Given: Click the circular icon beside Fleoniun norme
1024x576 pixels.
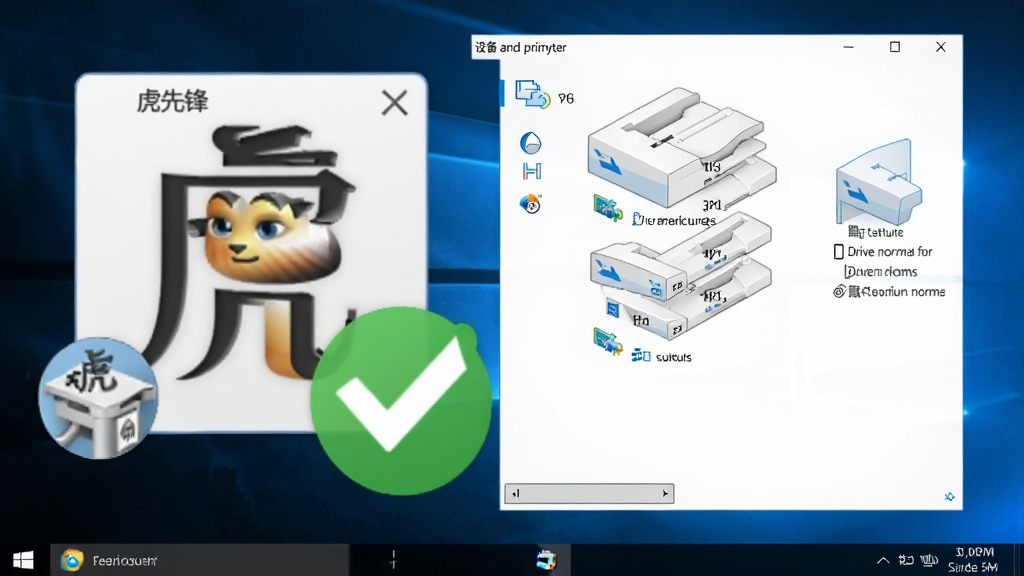Looking at the screenshot, I should pos(839,291).
